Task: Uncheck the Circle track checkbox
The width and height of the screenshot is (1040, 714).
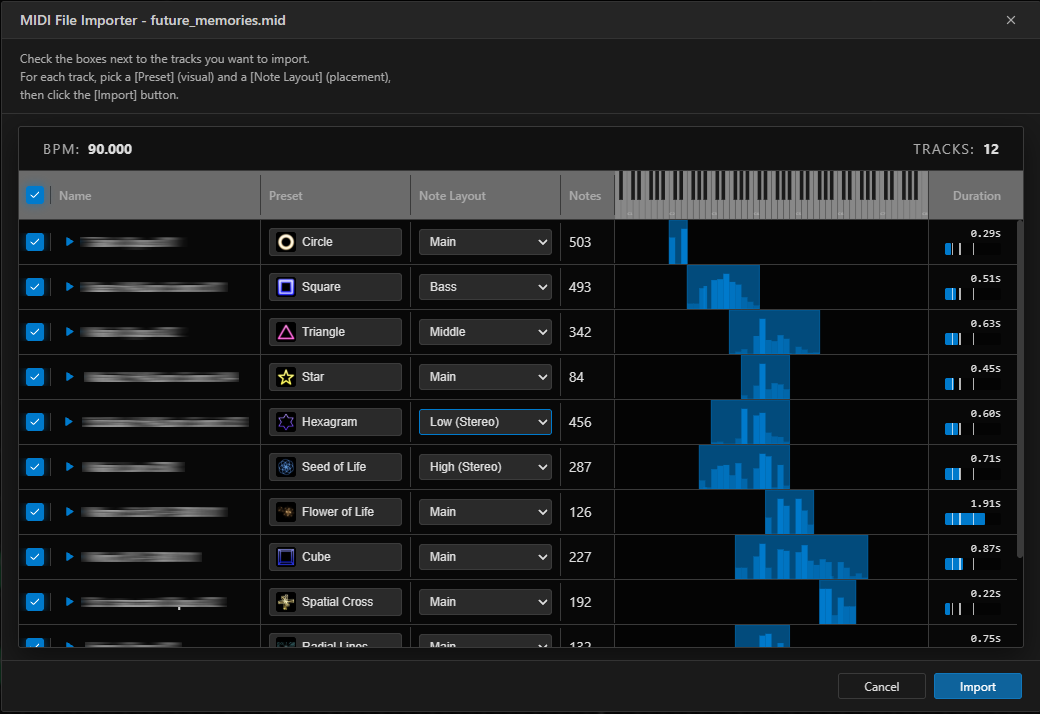Action: tap(34, 242)
